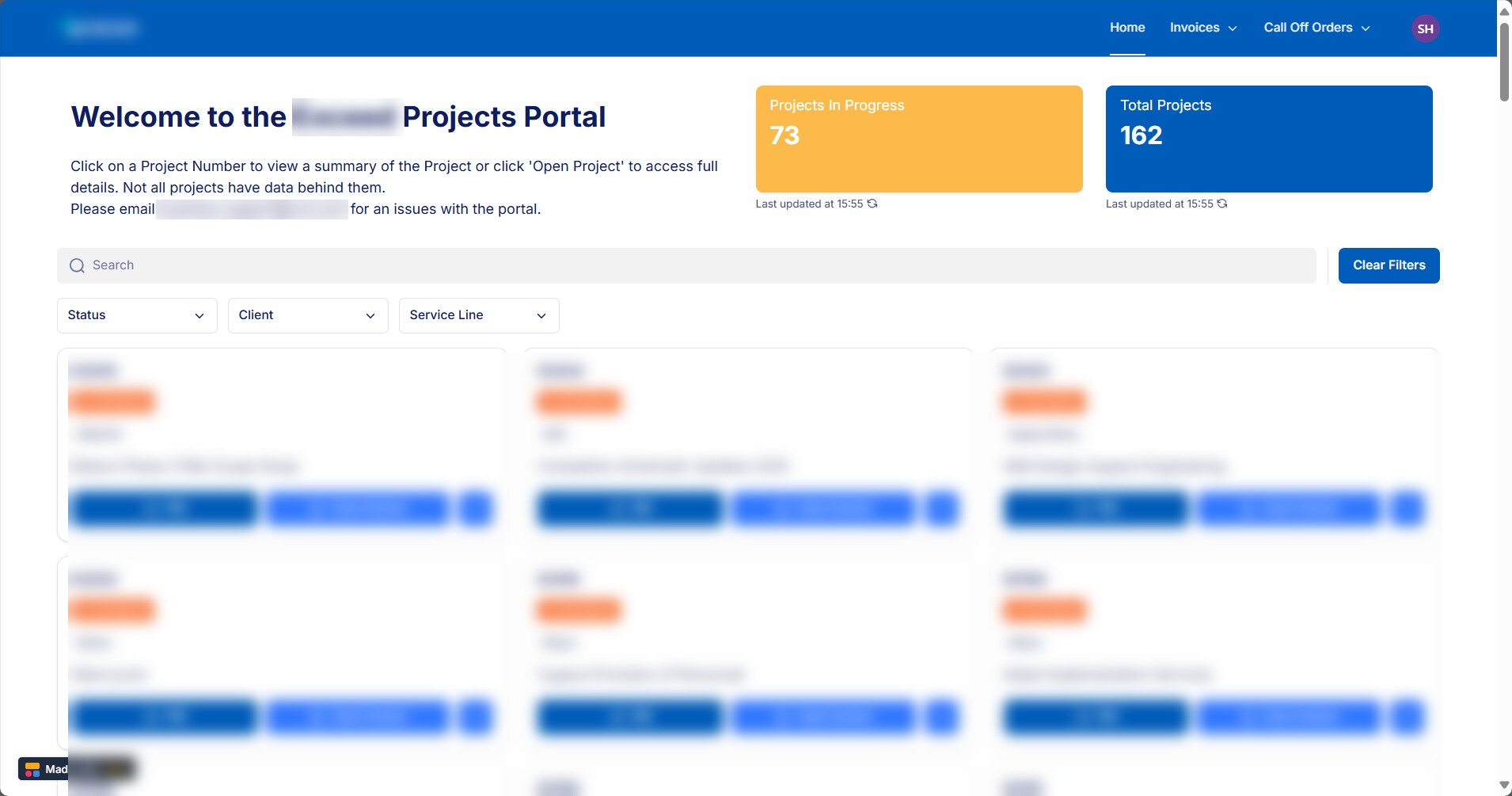
Task: Click the magnifier icon in search bar
Action: click(77, 265)
